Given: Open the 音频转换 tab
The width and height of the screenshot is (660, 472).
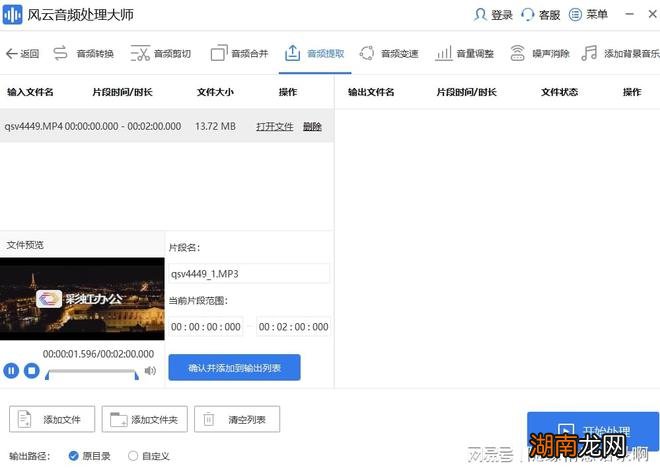Looking at the screenshot, I should point(84,53).
